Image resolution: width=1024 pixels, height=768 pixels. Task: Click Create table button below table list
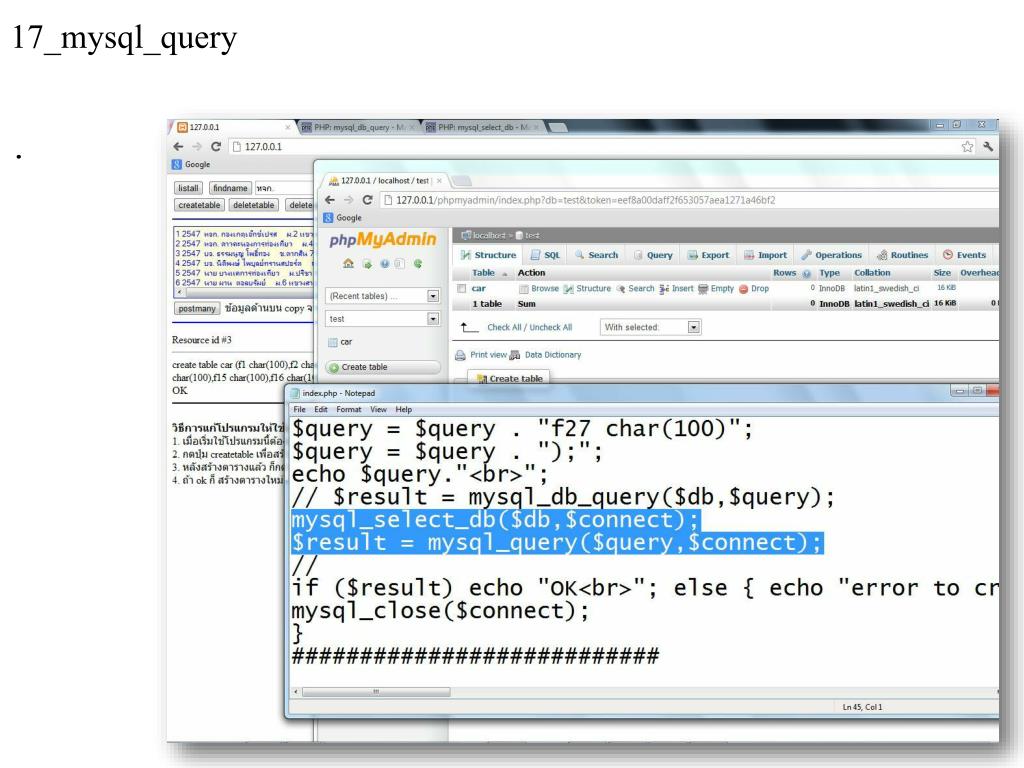point(509,378)
